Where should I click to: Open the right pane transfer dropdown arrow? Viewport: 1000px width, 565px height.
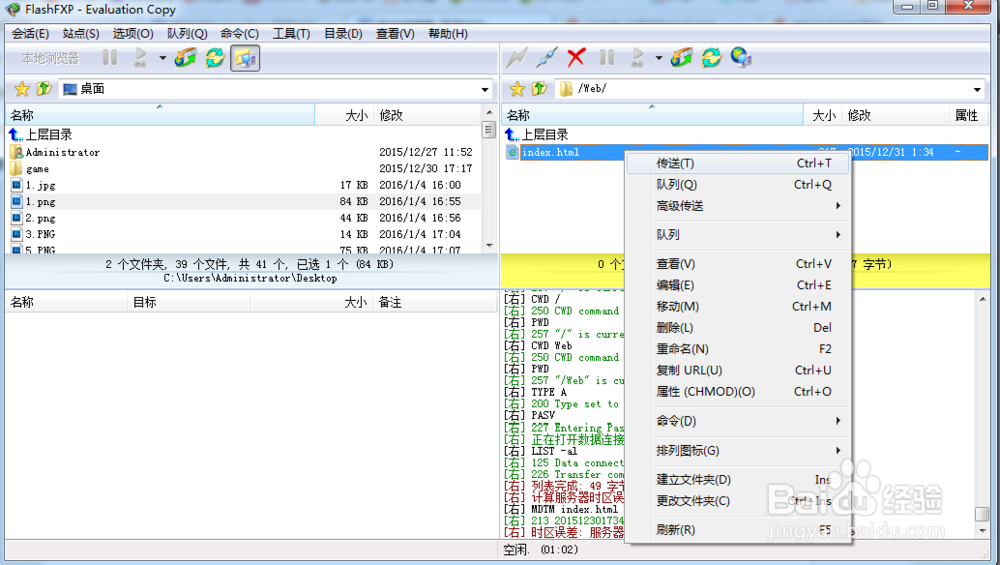[x=659, y=58]
